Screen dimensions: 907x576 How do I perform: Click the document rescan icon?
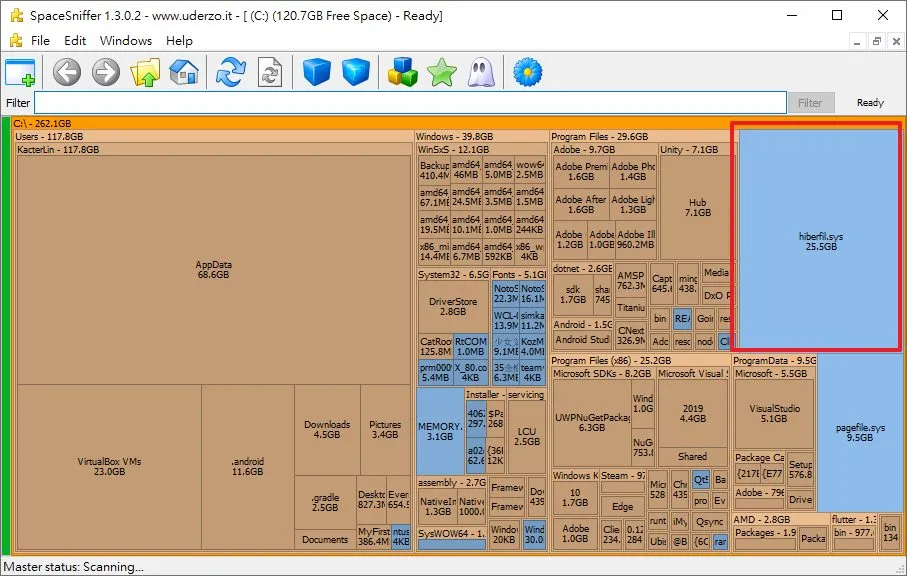click(x=270, y=73)
